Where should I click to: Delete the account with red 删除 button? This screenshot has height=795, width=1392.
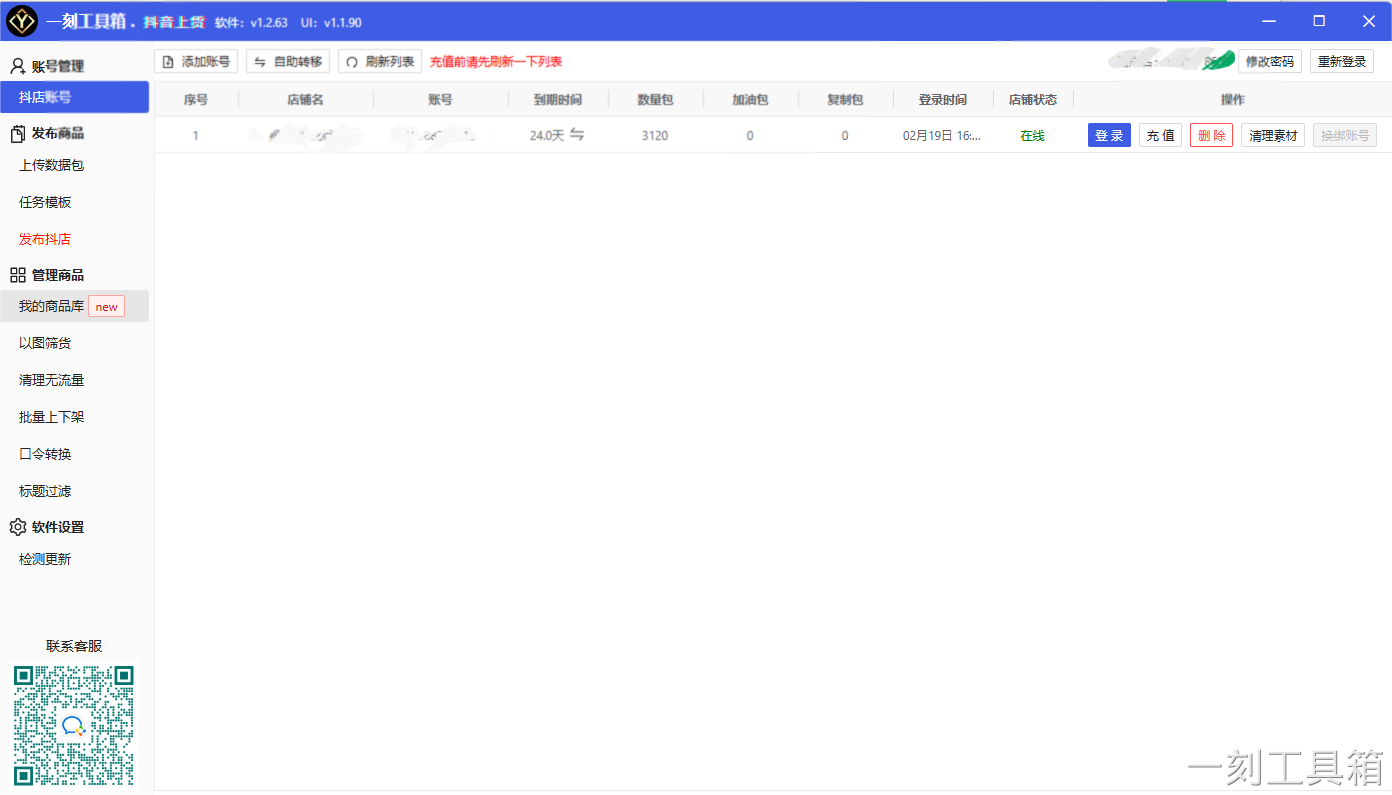[1211, 136]
